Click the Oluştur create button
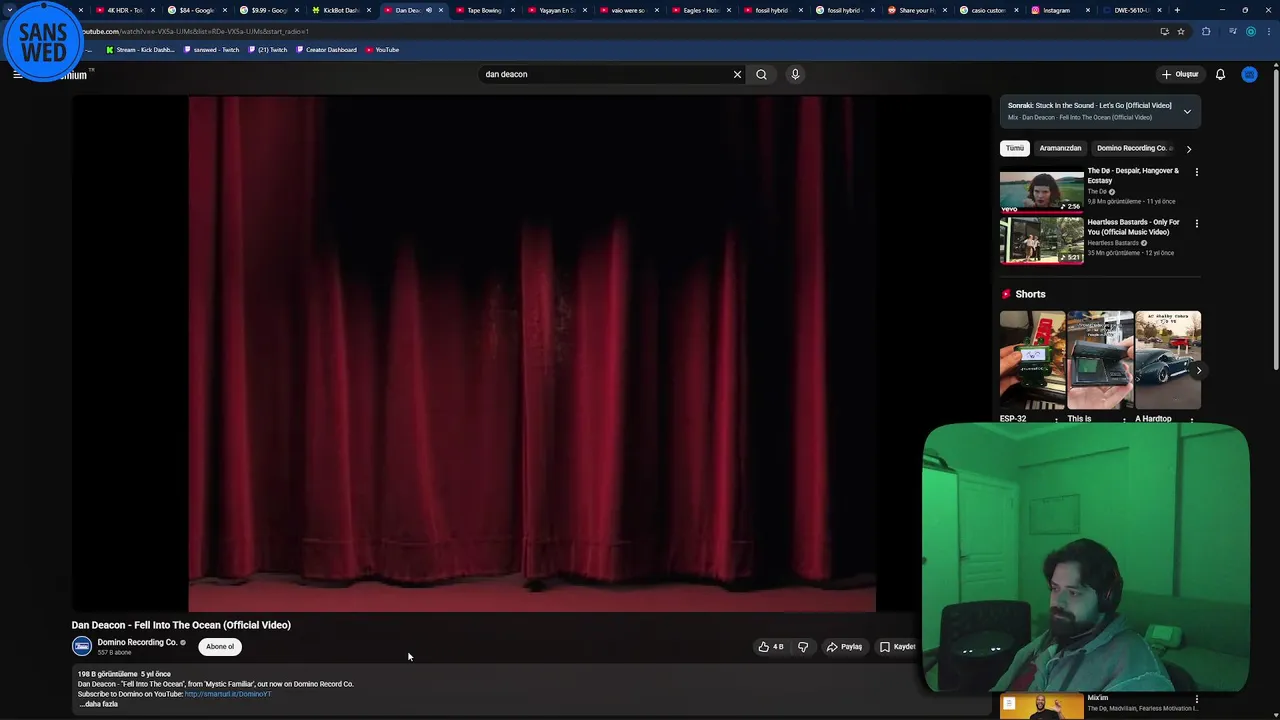Viewport: 1280px width, 720px height. coord(1180,74)
